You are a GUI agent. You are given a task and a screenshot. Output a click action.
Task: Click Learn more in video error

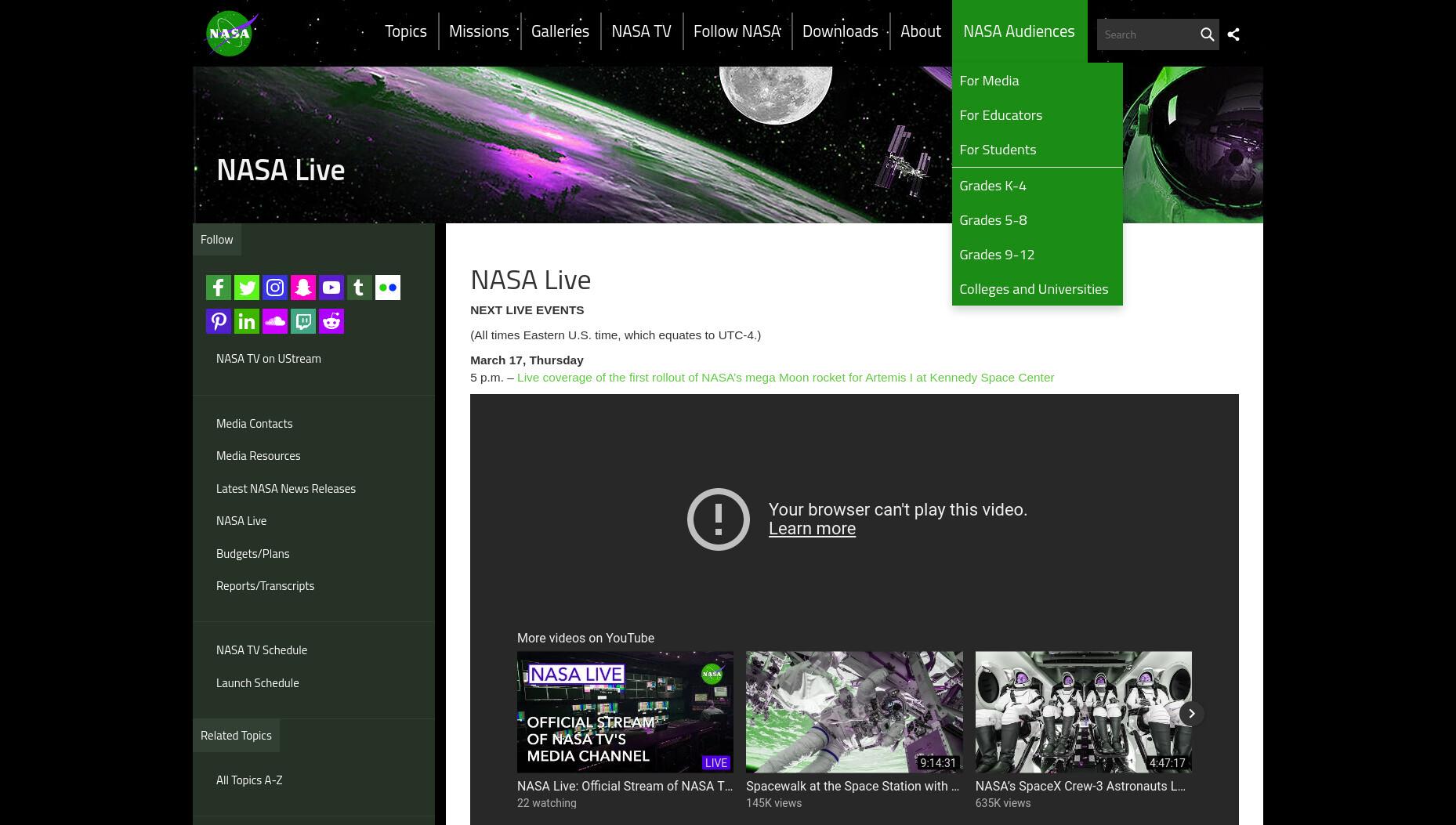812,529
